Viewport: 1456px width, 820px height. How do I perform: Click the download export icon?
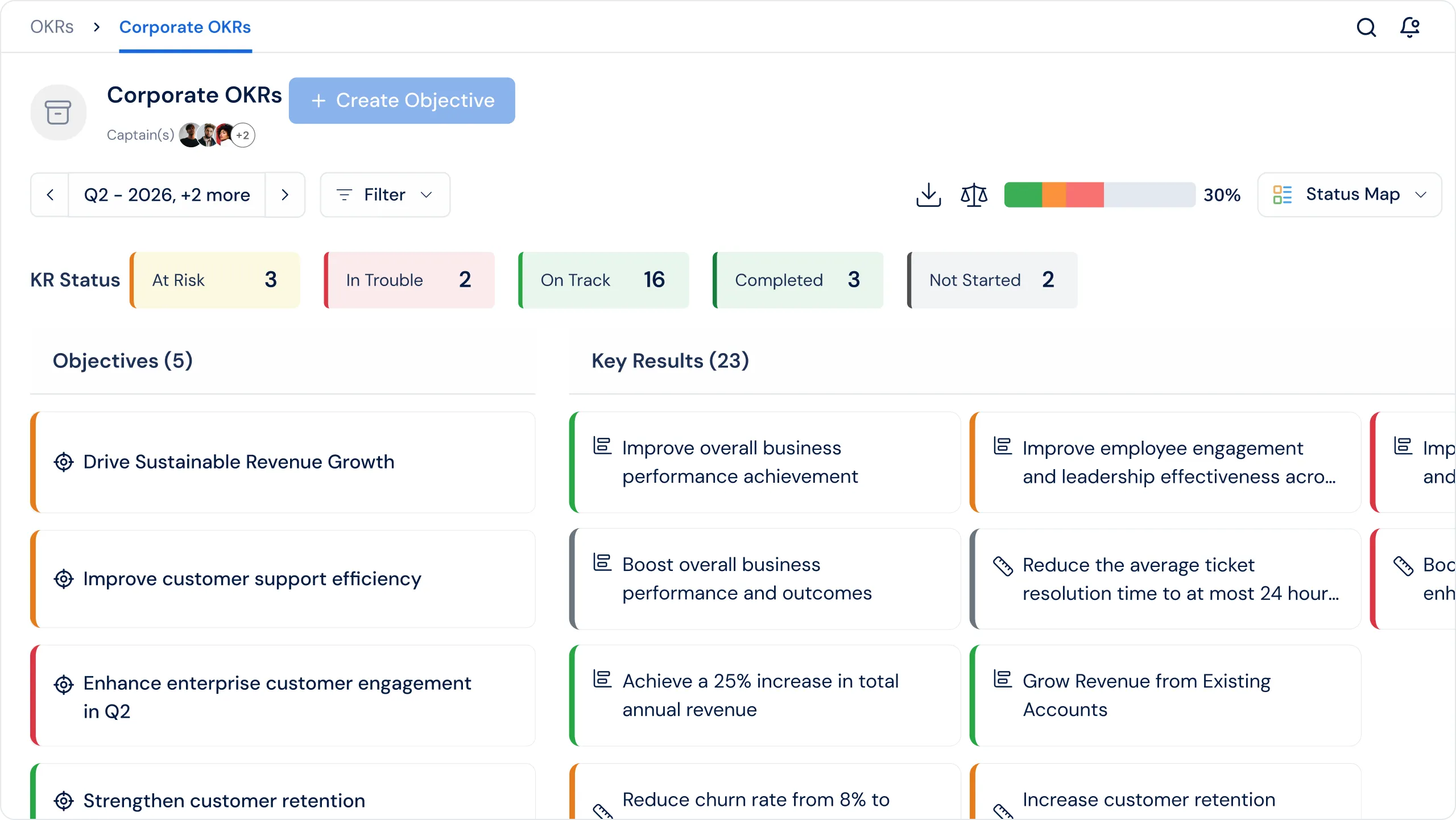coord(929,195)
